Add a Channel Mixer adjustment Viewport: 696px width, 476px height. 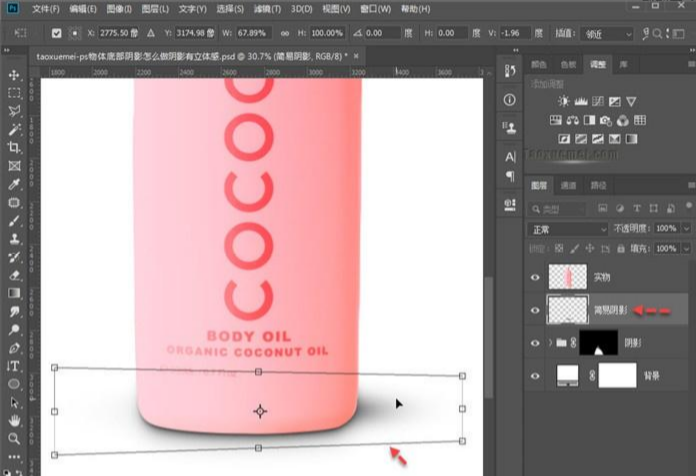[x=623, y=120]
